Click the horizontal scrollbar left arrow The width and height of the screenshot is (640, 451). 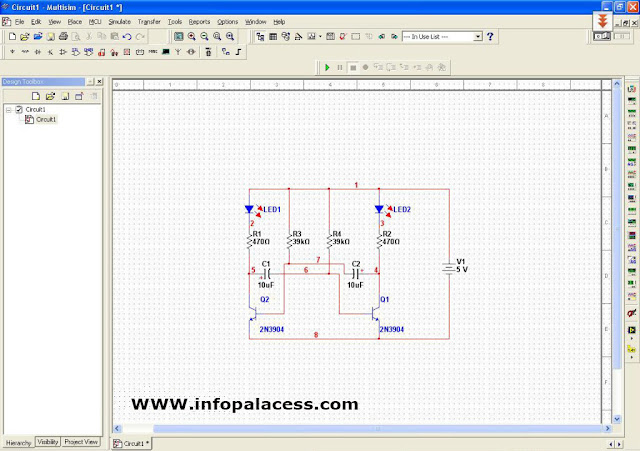point(117,429)
